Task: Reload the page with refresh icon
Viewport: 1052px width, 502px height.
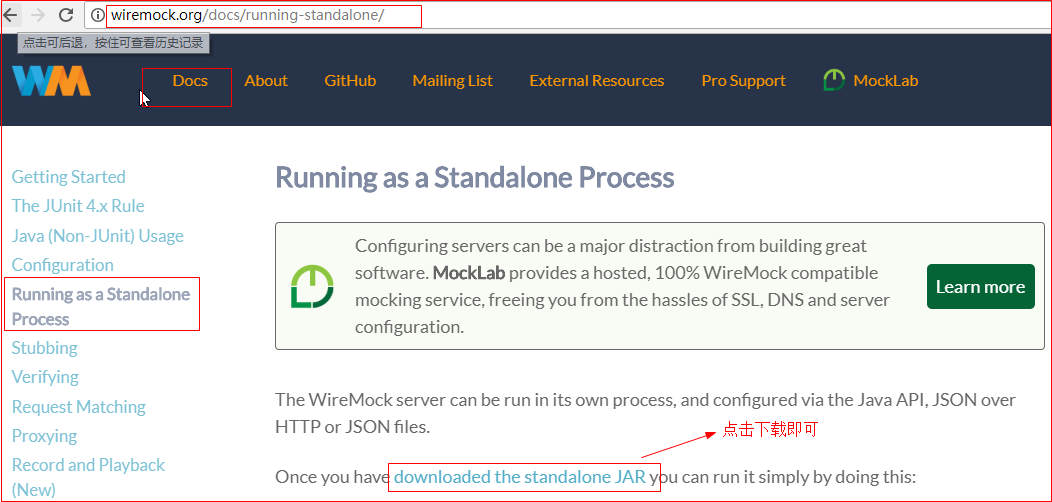Action: (x=66, y=14)
